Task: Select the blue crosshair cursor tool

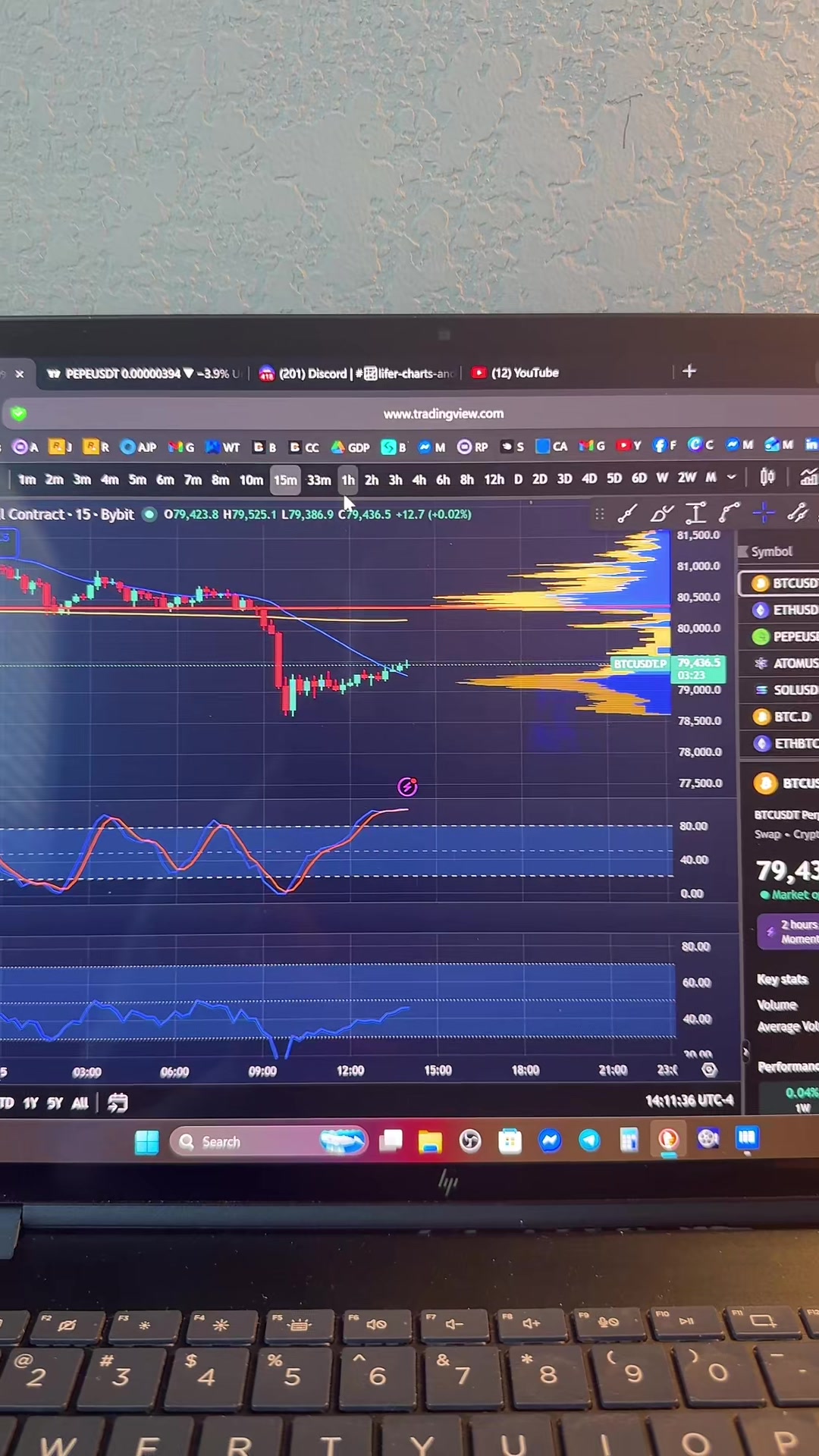Action: pyautogui.click(x=764, y=513)
